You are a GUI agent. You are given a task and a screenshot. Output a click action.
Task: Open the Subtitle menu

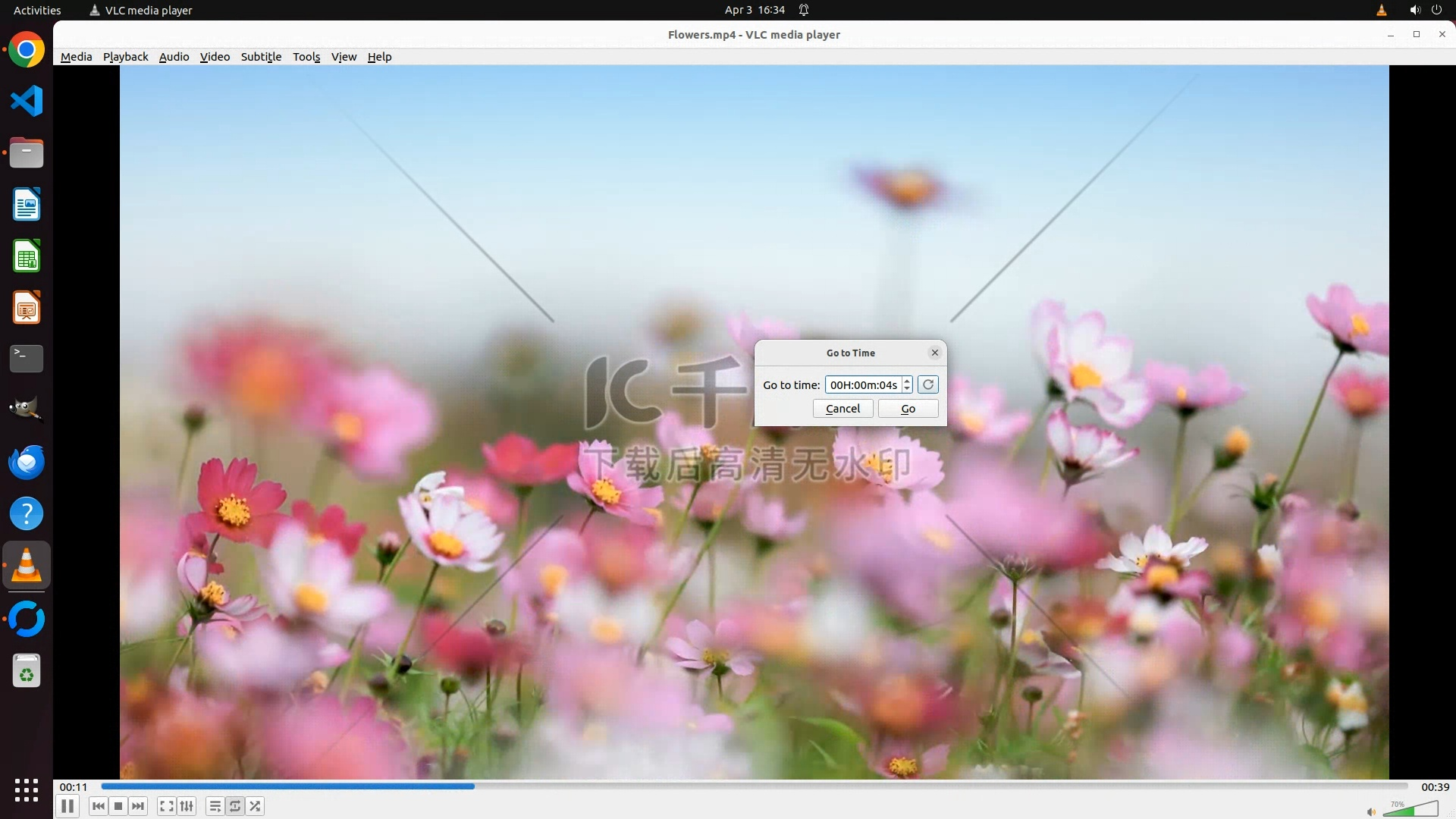pos(261,57)
